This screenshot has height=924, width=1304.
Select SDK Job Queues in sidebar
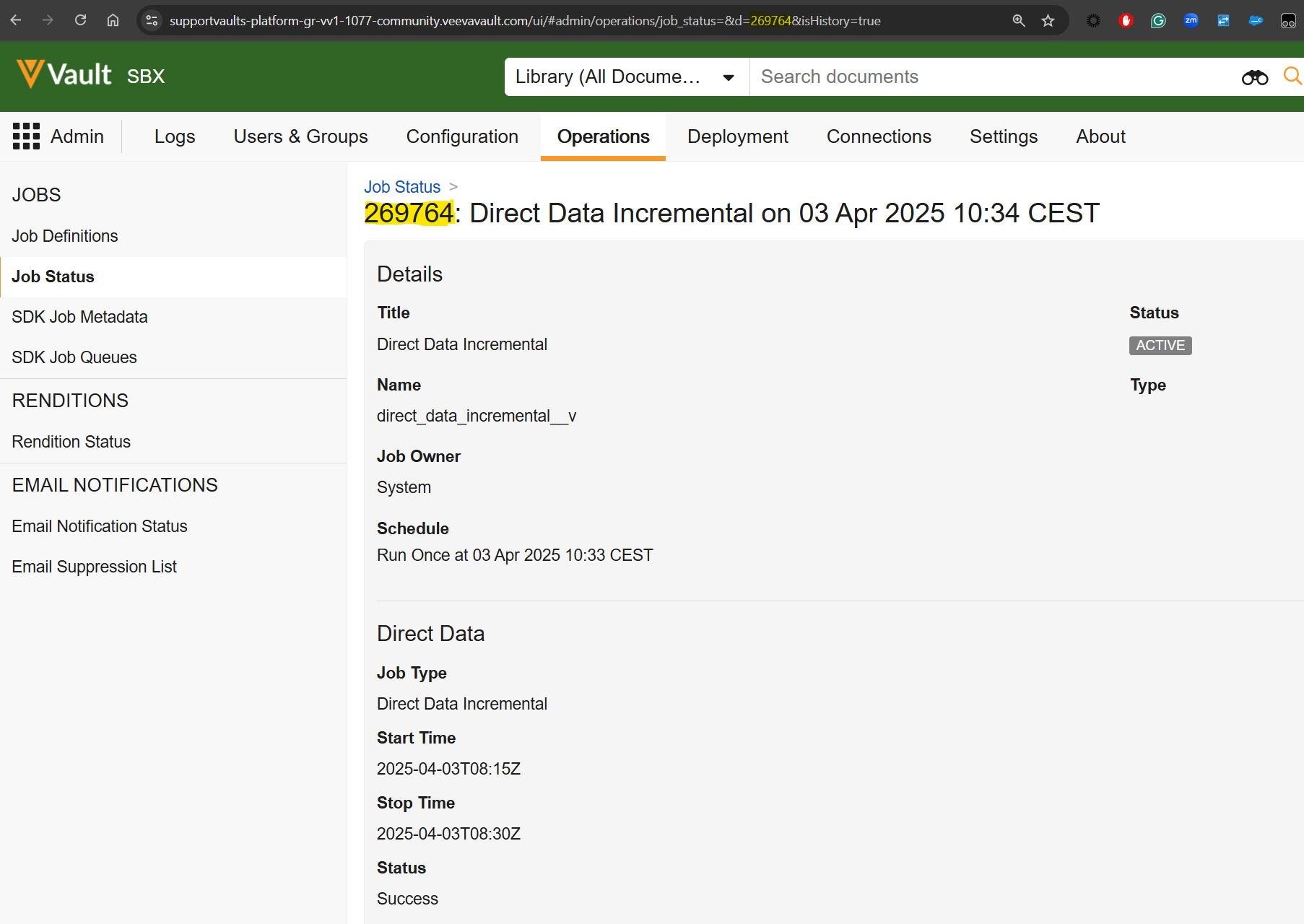tap(74, 357)
